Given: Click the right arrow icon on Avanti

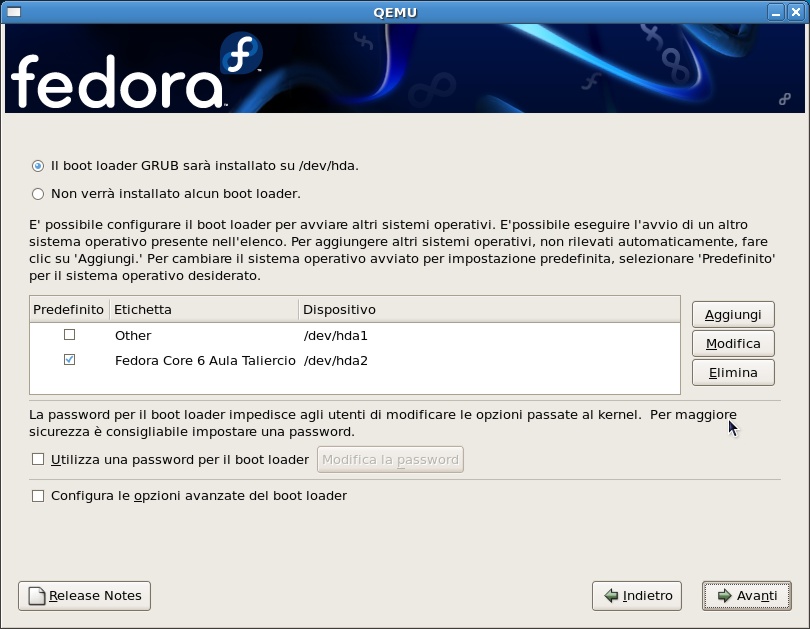Looking at the screenshot, I should [725, 596].
